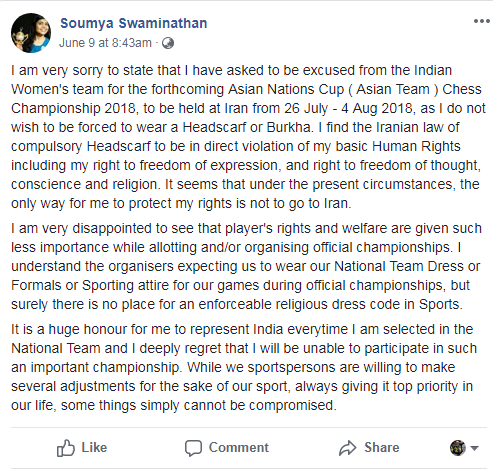Click the small commenting-as avatar
Screen dimensions: 493x470
point(458,448)
